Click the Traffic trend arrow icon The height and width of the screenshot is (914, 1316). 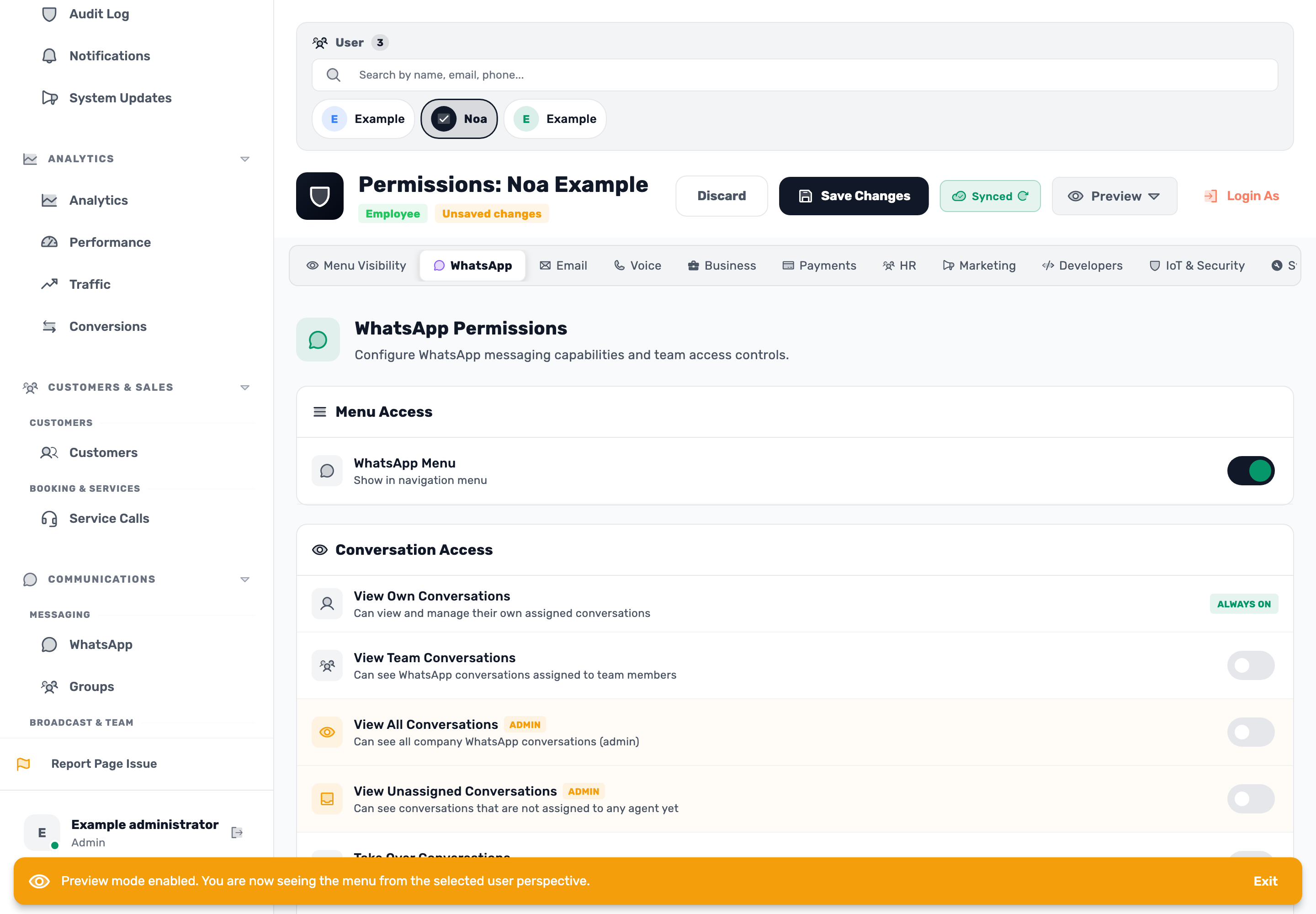(49, 284)
